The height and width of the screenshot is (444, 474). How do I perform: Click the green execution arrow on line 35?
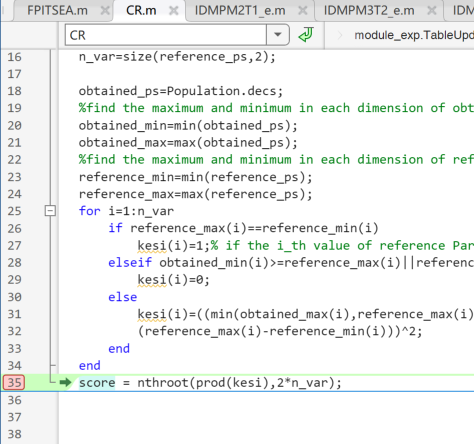[x=65, y=382]
